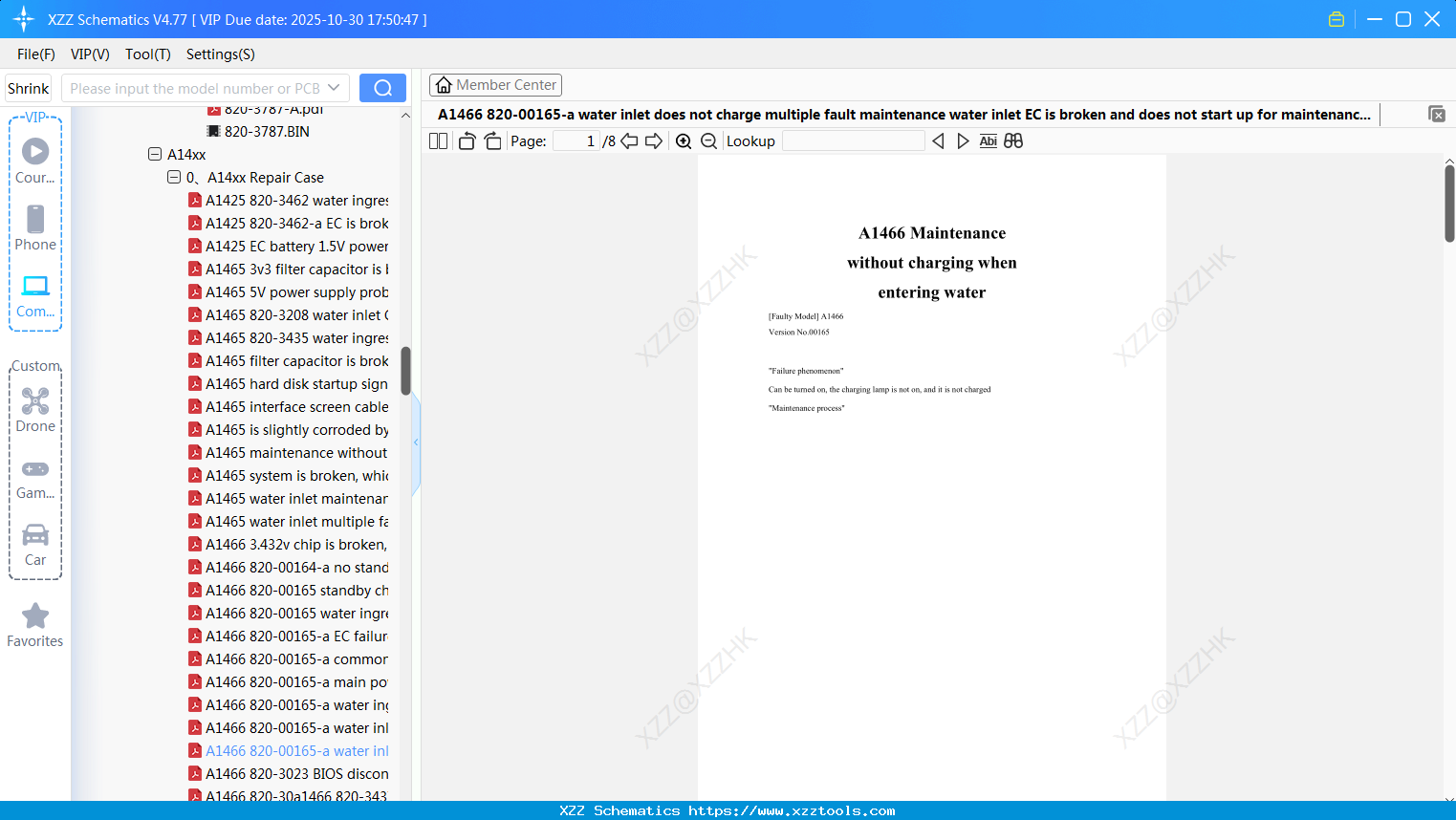
Task: Open the Member Center
Action: [x=495, y=85]
